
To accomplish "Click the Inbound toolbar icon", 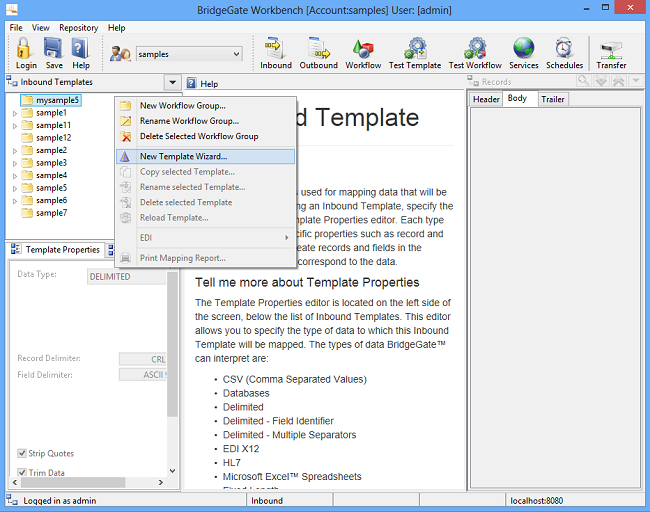I will pos(275,48).
